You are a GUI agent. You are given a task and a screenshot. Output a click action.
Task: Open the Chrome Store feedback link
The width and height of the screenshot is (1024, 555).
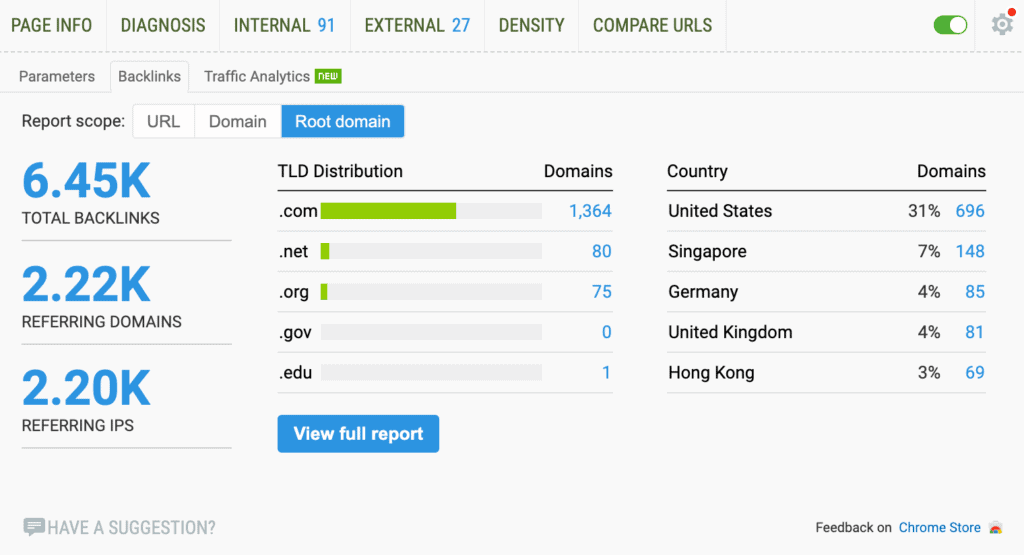point(939,528)
